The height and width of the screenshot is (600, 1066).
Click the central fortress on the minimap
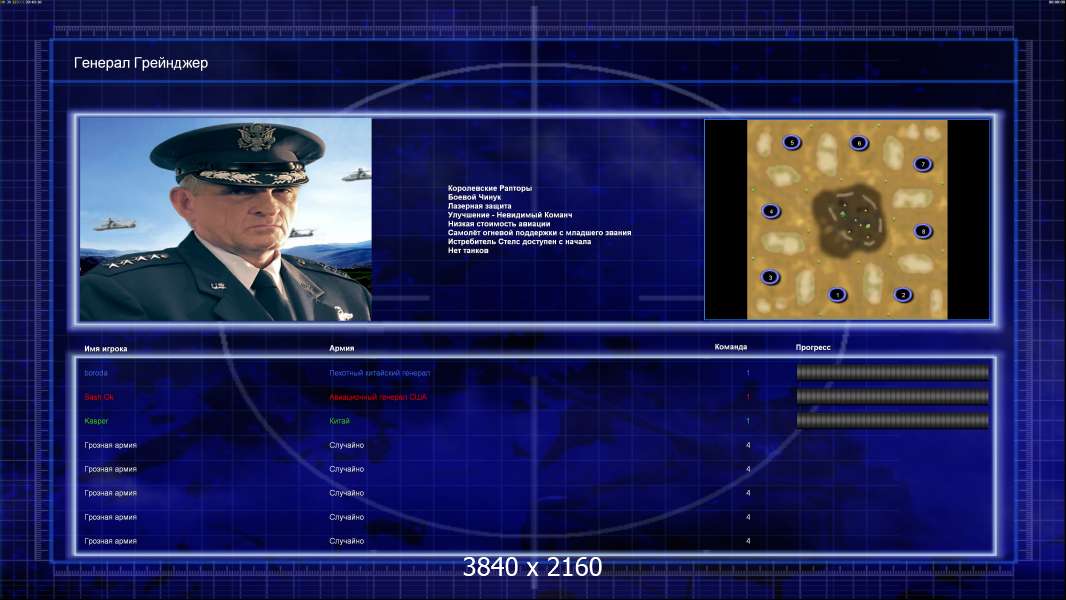(x=850, y=219)
